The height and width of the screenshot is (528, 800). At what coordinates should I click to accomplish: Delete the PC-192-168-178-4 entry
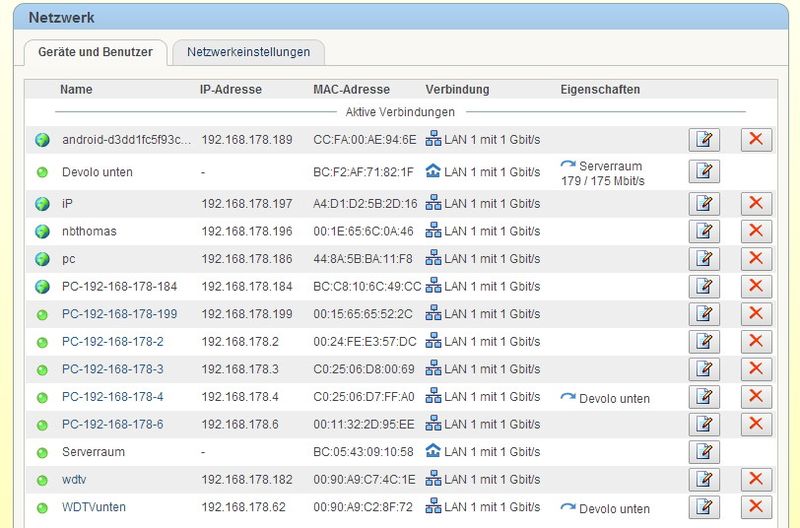[756, 397]
